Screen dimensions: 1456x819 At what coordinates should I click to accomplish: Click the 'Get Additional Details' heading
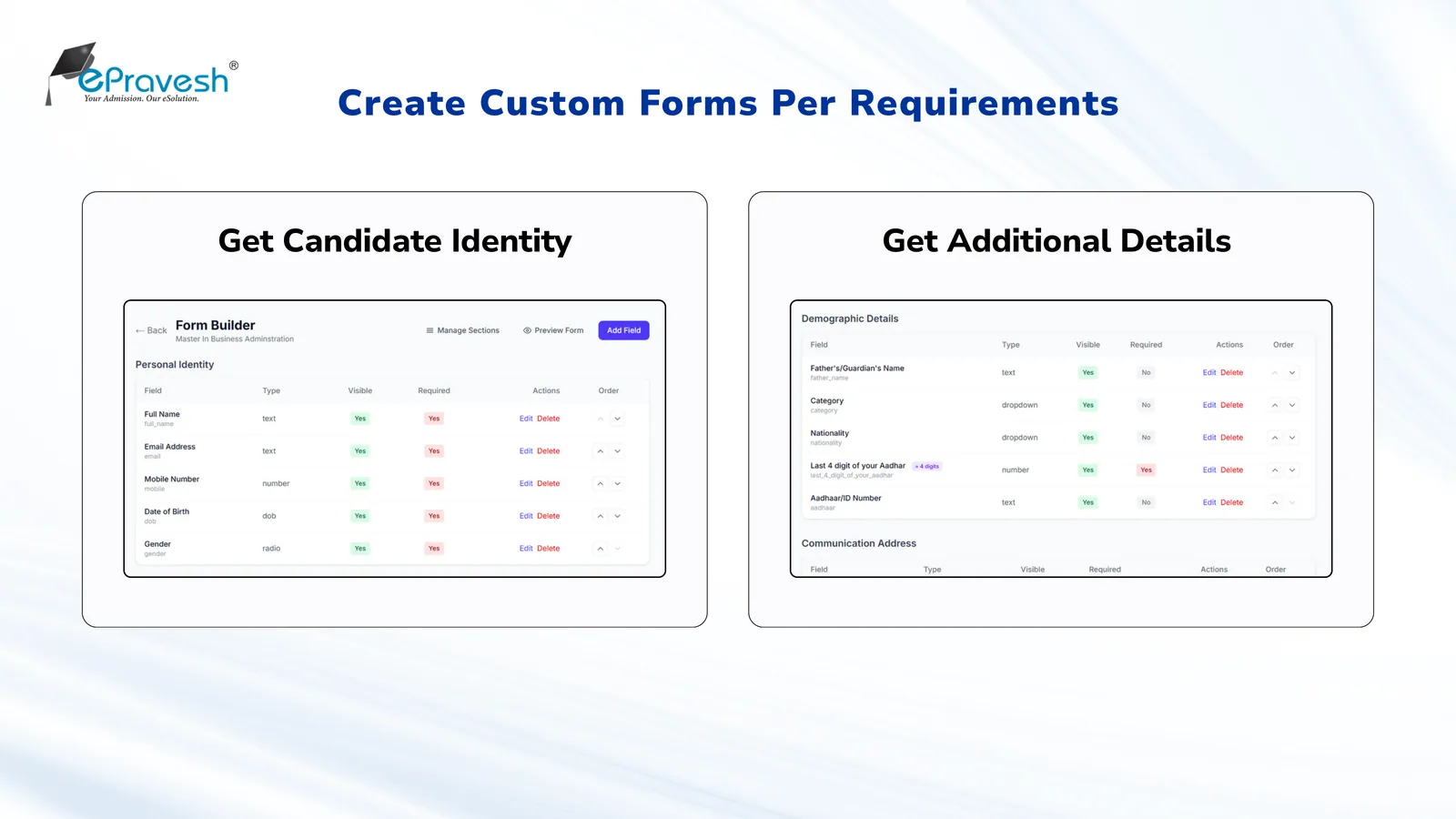coord(1057,241)
